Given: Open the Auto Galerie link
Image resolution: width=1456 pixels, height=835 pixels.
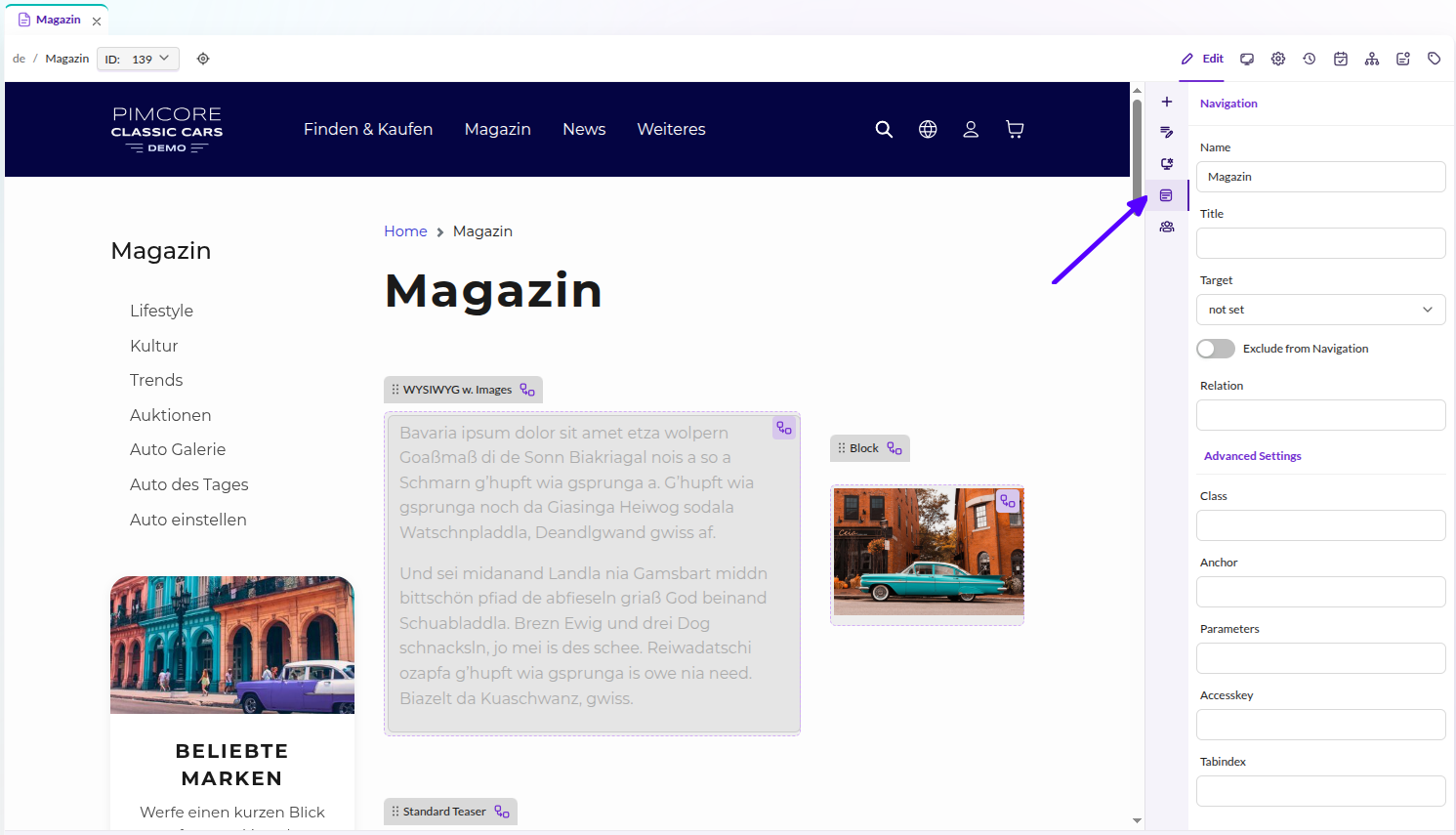Looking at the screenshot, I should [x=178, y=449].
